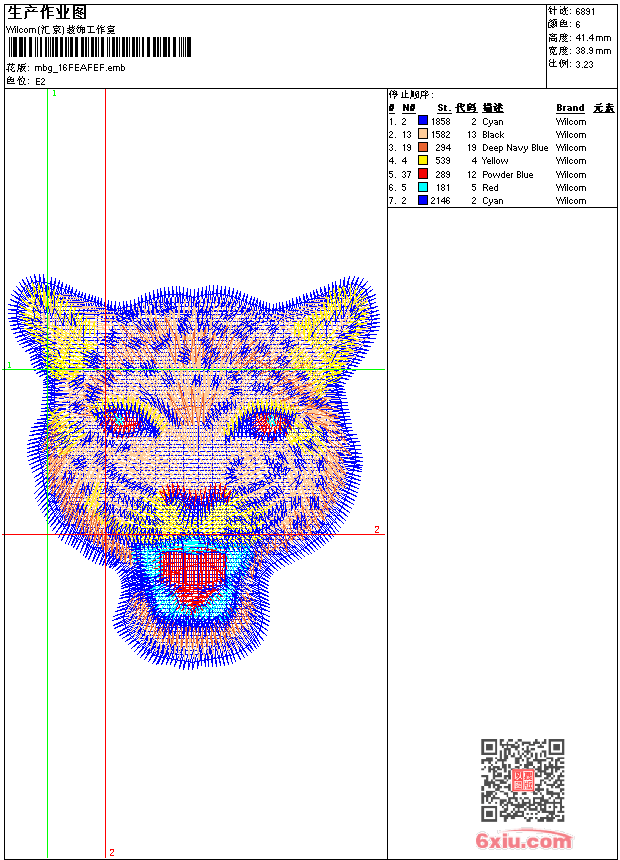Click the St. column header
The image size is (620, 860).
click(x=443, y=108)
